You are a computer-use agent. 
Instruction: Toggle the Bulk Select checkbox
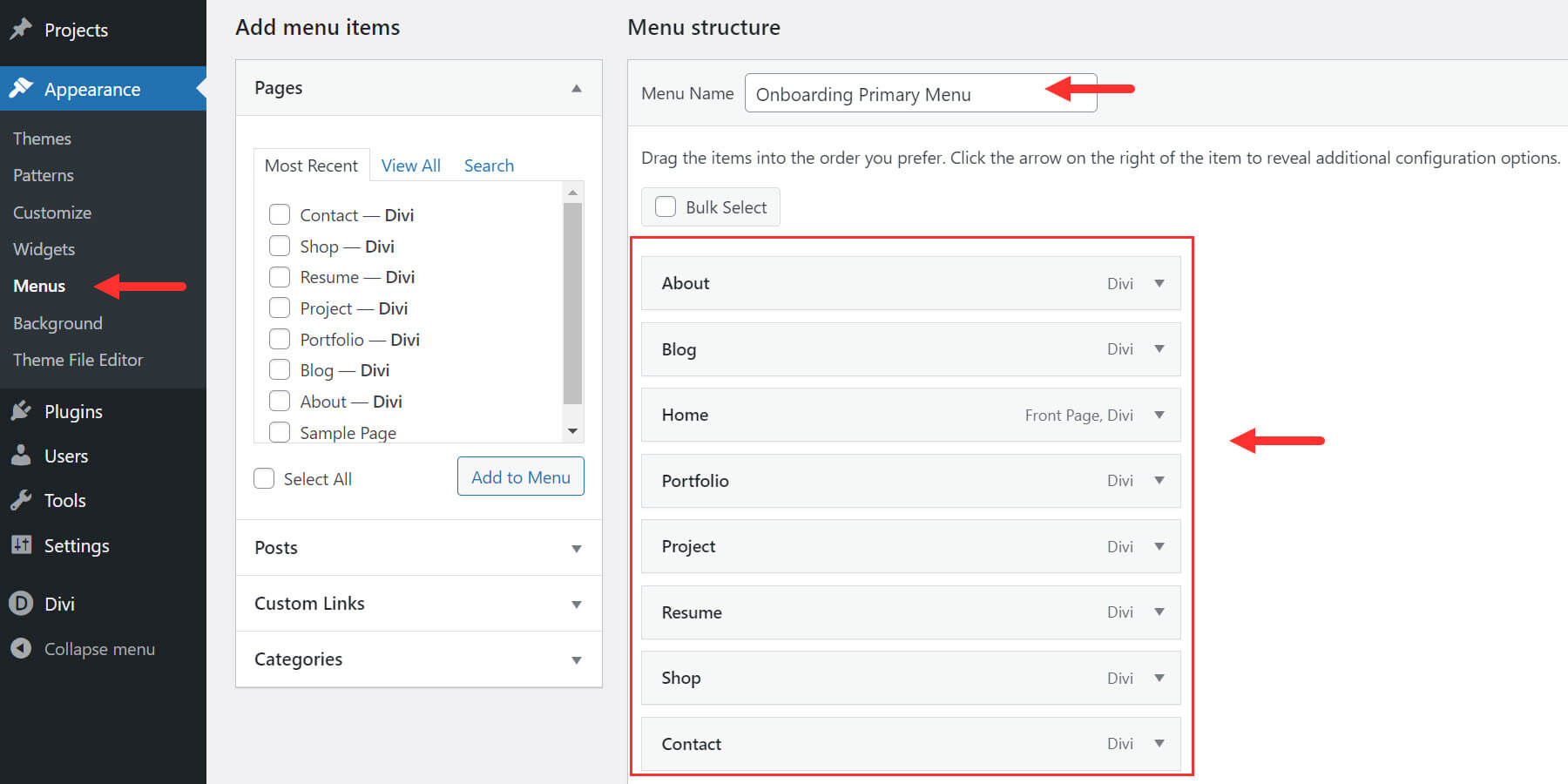[665, 206]
